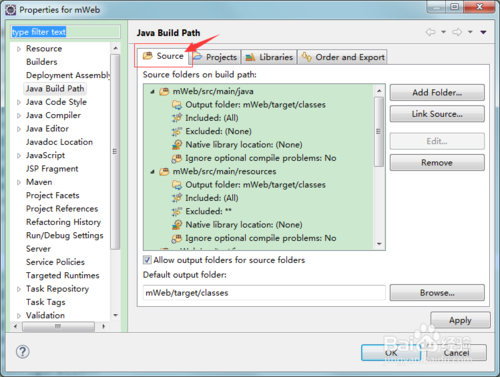Collapse the mWeb/src/main/resources tree node
Screen dimensions: 500x377
pos(152,172)
